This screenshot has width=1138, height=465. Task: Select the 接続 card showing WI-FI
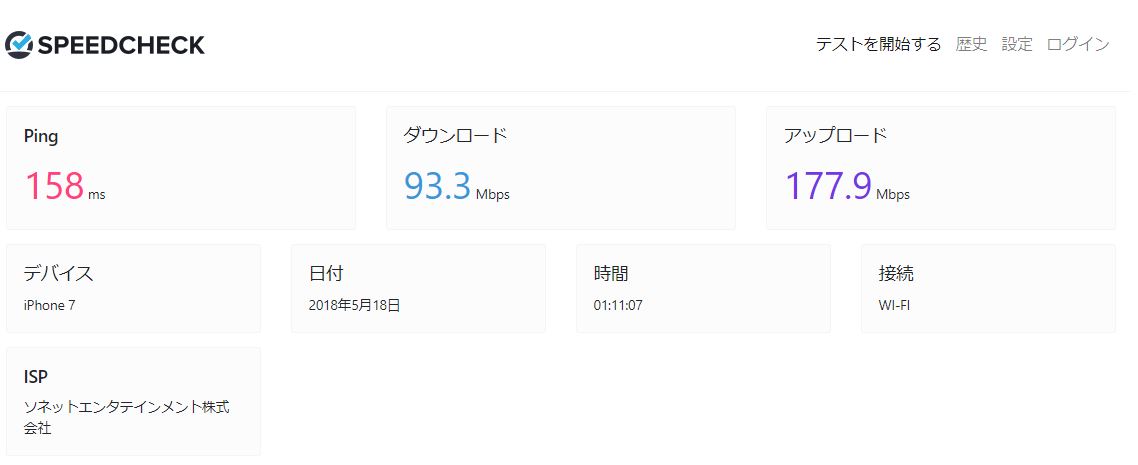988,289
